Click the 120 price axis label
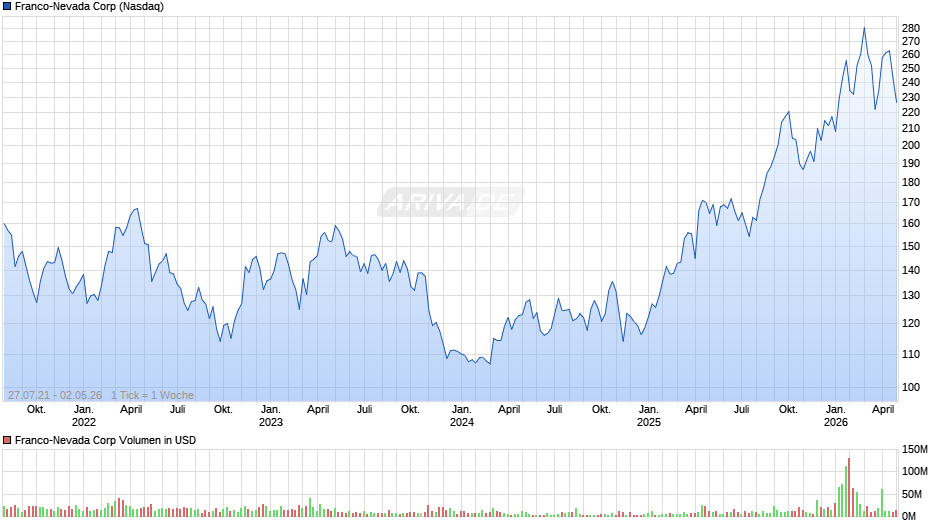This screenshot has height=526, width=940. point(911,323)
